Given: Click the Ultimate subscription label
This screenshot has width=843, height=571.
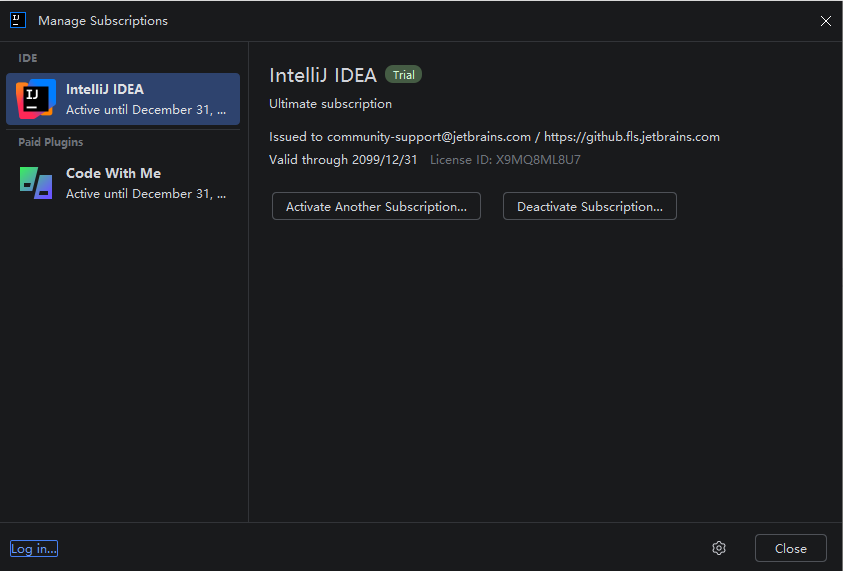Looking at the screenshot, I should pyautogui.click(x=330, y=104).
